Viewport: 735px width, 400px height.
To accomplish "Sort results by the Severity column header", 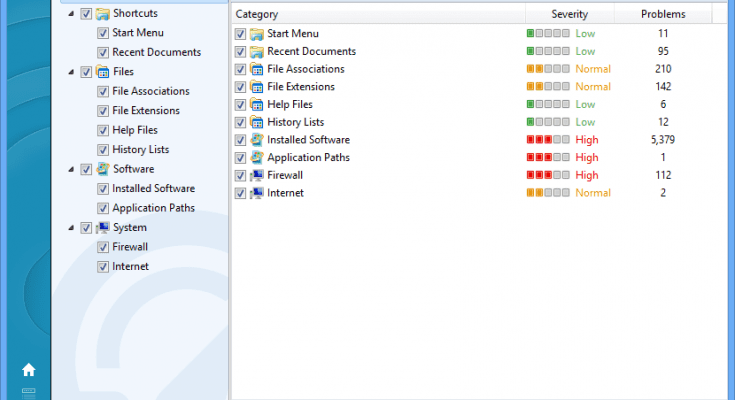I will coord(569,15).
